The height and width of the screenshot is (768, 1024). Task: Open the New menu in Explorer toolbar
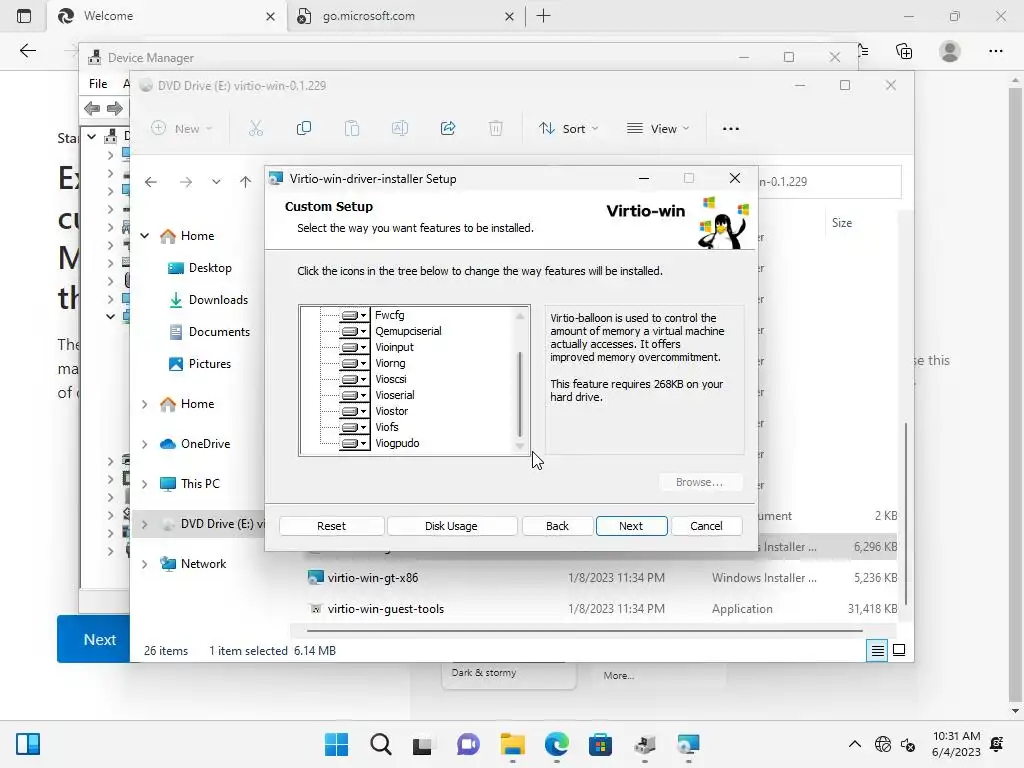182,129
